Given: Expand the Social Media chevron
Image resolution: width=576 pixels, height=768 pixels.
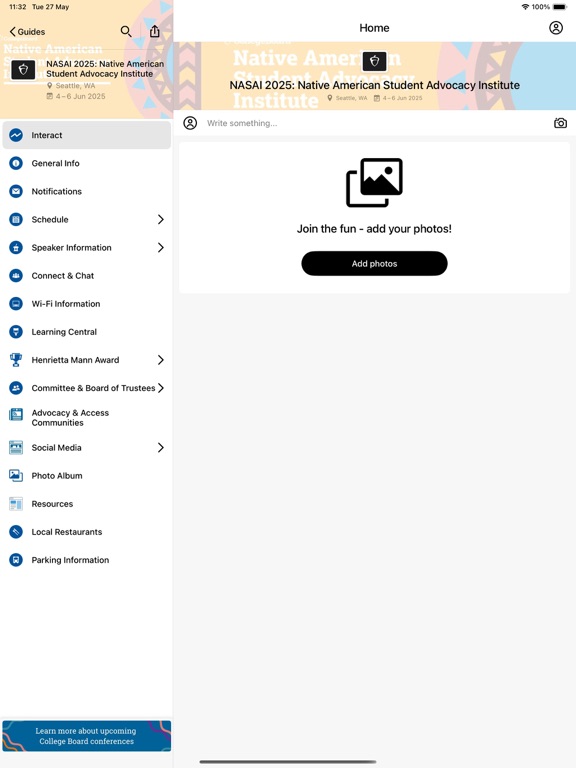Looking at the screenshot, I should coord(161,448).
